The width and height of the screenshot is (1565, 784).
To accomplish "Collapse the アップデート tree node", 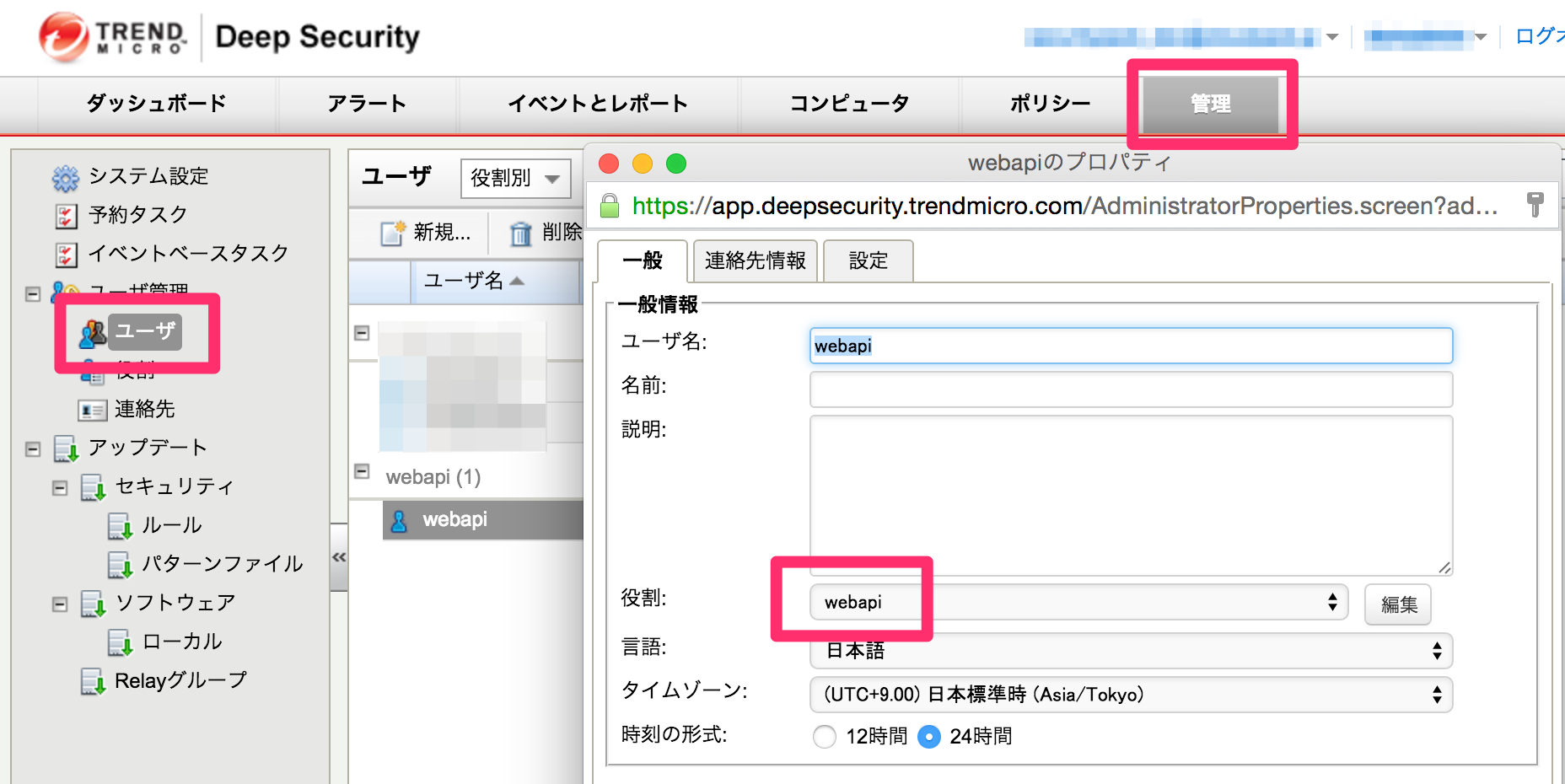I will pos(33,449).
